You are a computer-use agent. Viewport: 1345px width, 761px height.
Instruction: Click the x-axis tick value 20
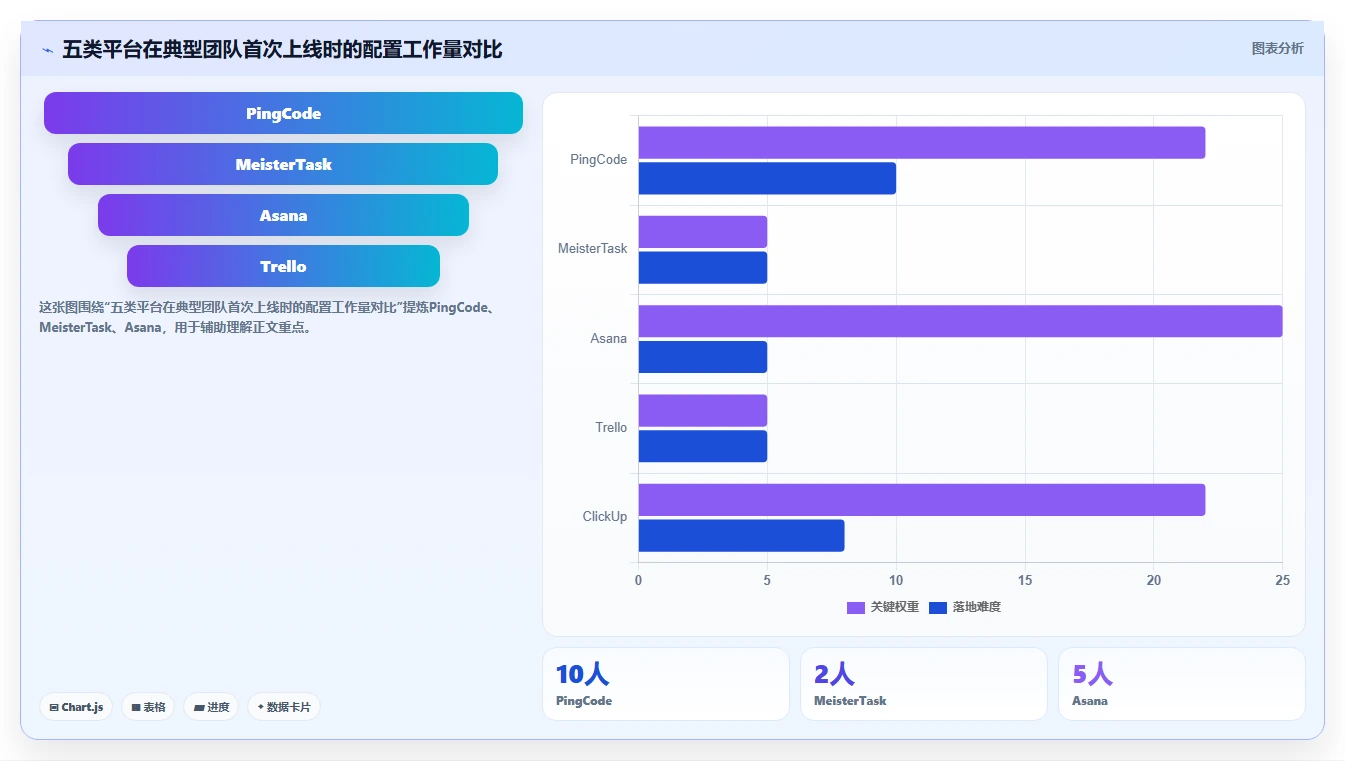click(1154, 580)
